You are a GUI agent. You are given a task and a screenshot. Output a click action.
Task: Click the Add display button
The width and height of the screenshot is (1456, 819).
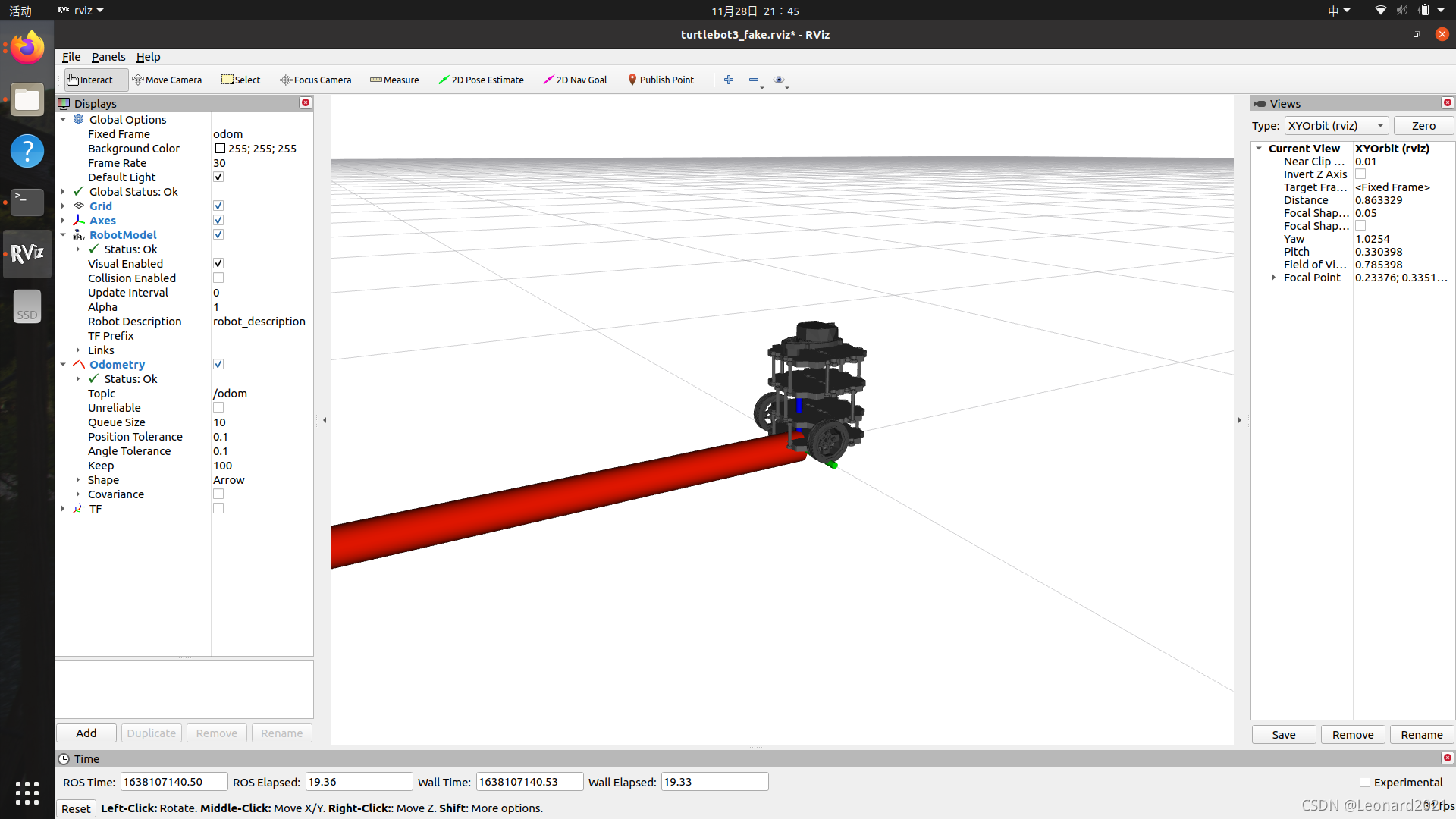86,733
